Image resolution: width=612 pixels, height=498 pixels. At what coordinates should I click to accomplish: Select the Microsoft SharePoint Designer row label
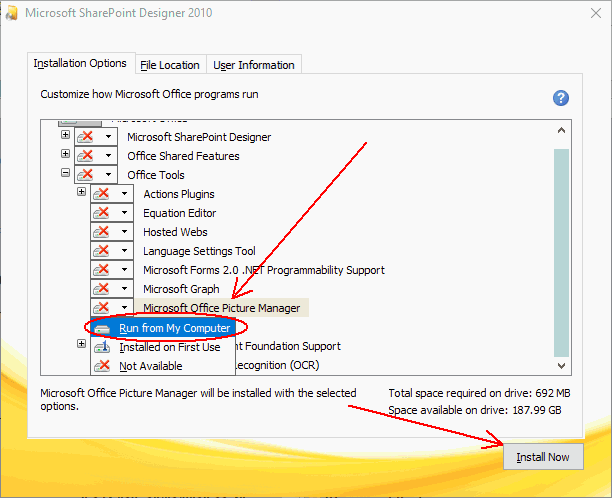(x=199, y=137)
